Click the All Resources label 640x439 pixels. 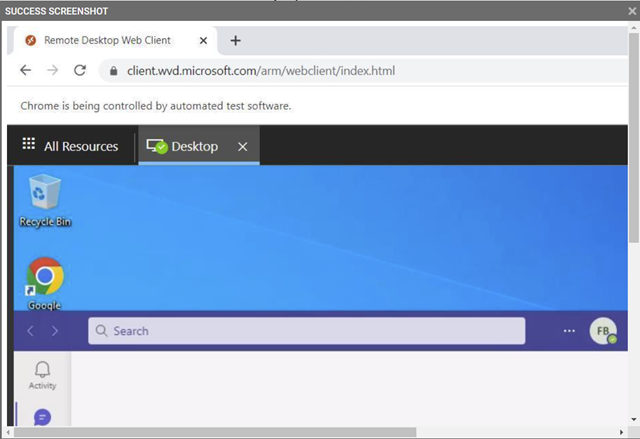click(x=81, y=146)
